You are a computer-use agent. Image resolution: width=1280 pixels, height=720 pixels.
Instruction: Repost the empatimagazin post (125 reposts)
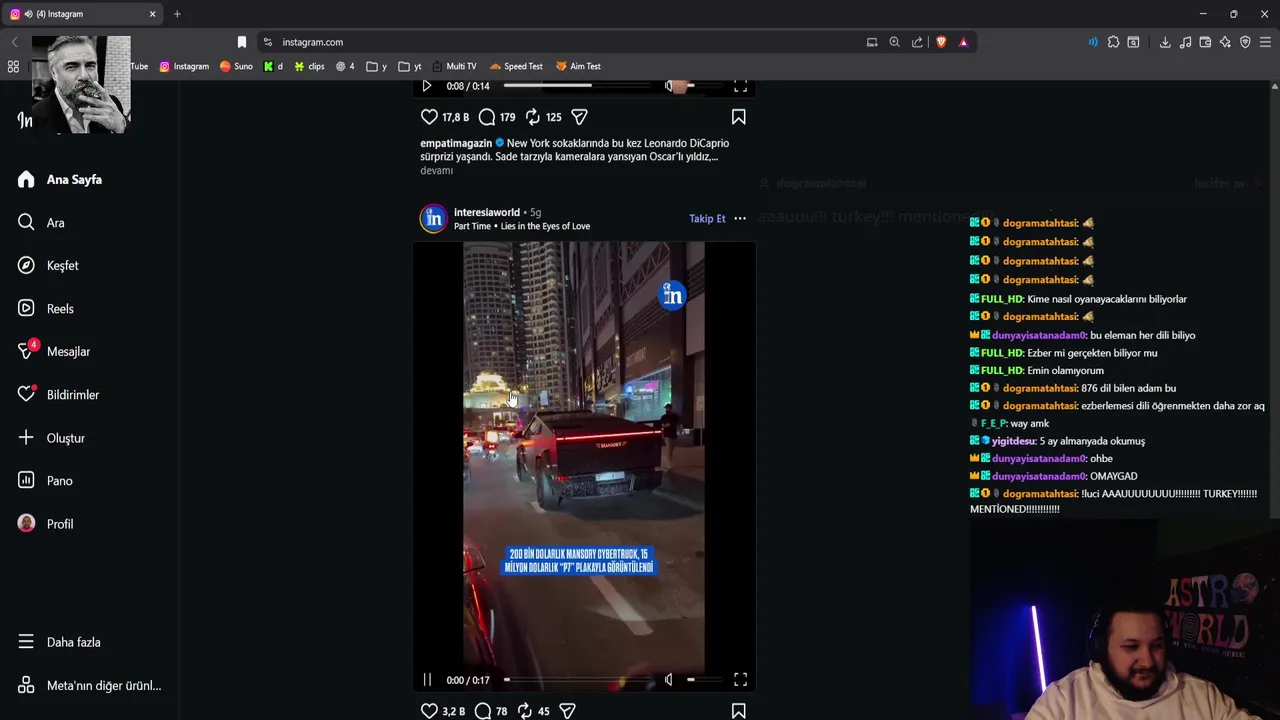click(x=533, y=117)
